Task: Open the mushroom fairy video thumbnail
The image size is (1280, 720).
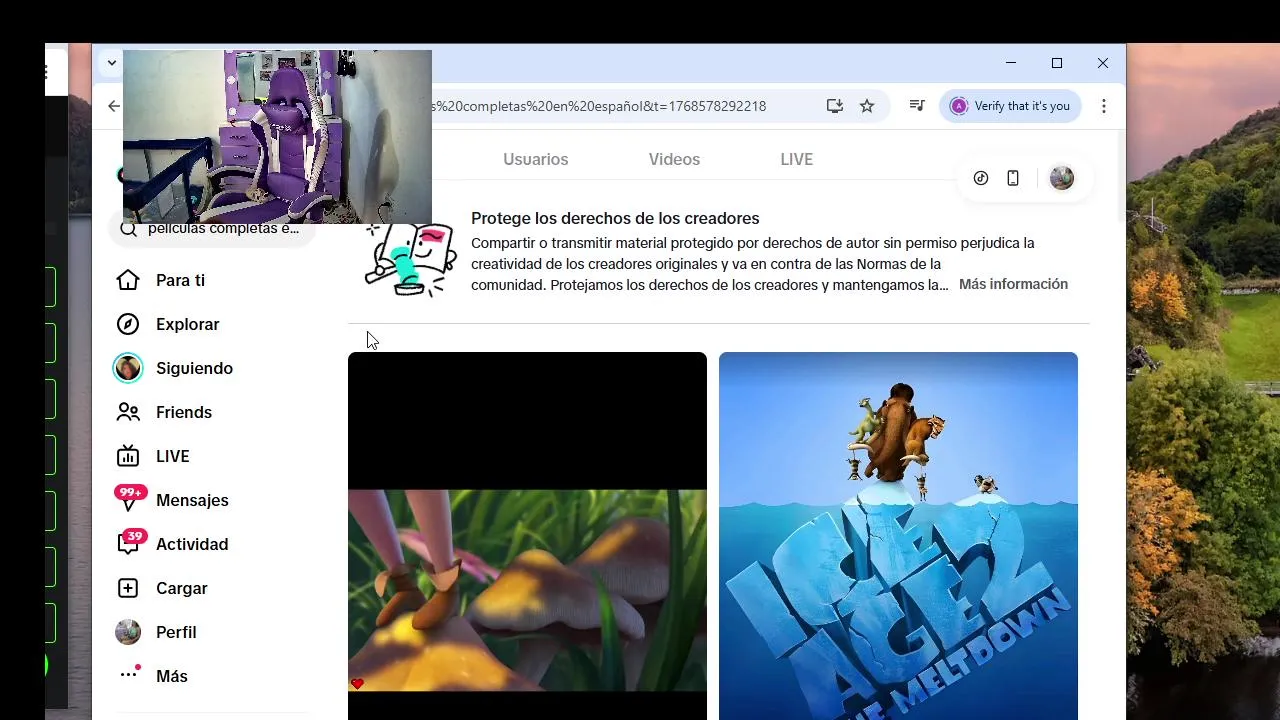Action: 527,536
